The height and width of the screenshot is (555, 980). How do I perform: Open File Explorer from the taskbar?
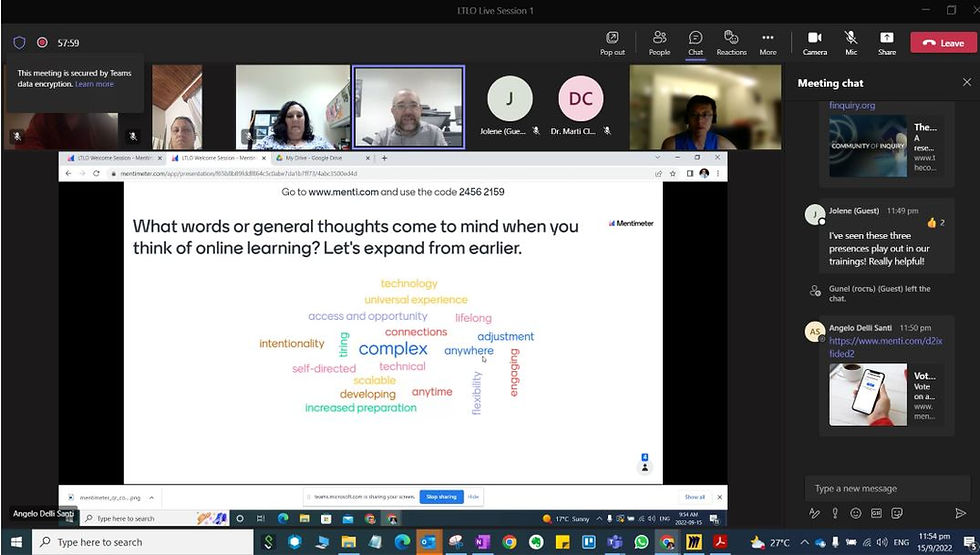click(x=349, y=542)
